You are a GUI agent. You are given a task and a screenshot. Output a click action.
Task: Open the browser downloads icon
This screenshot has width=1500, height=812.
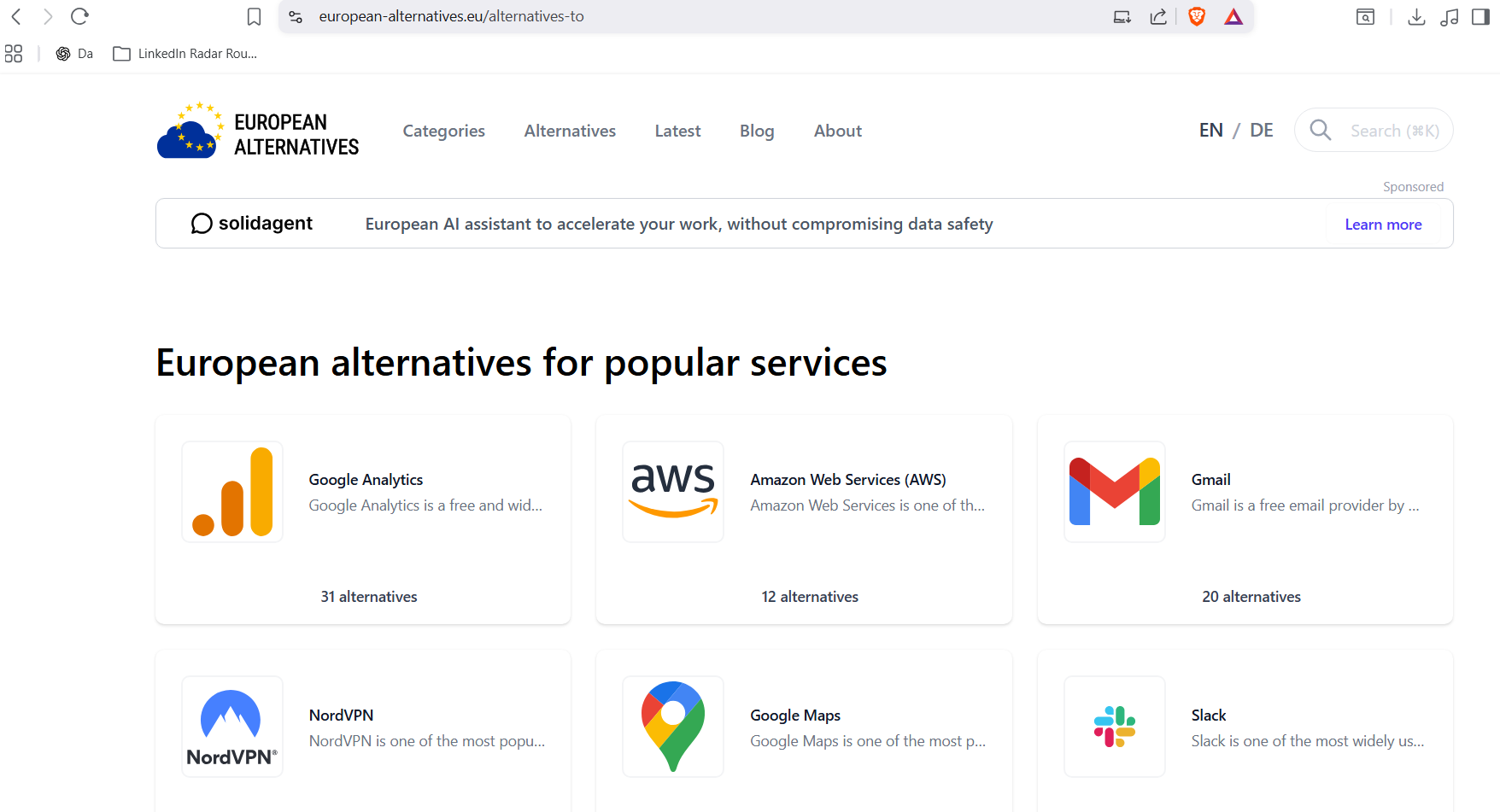coord(1416,17)
